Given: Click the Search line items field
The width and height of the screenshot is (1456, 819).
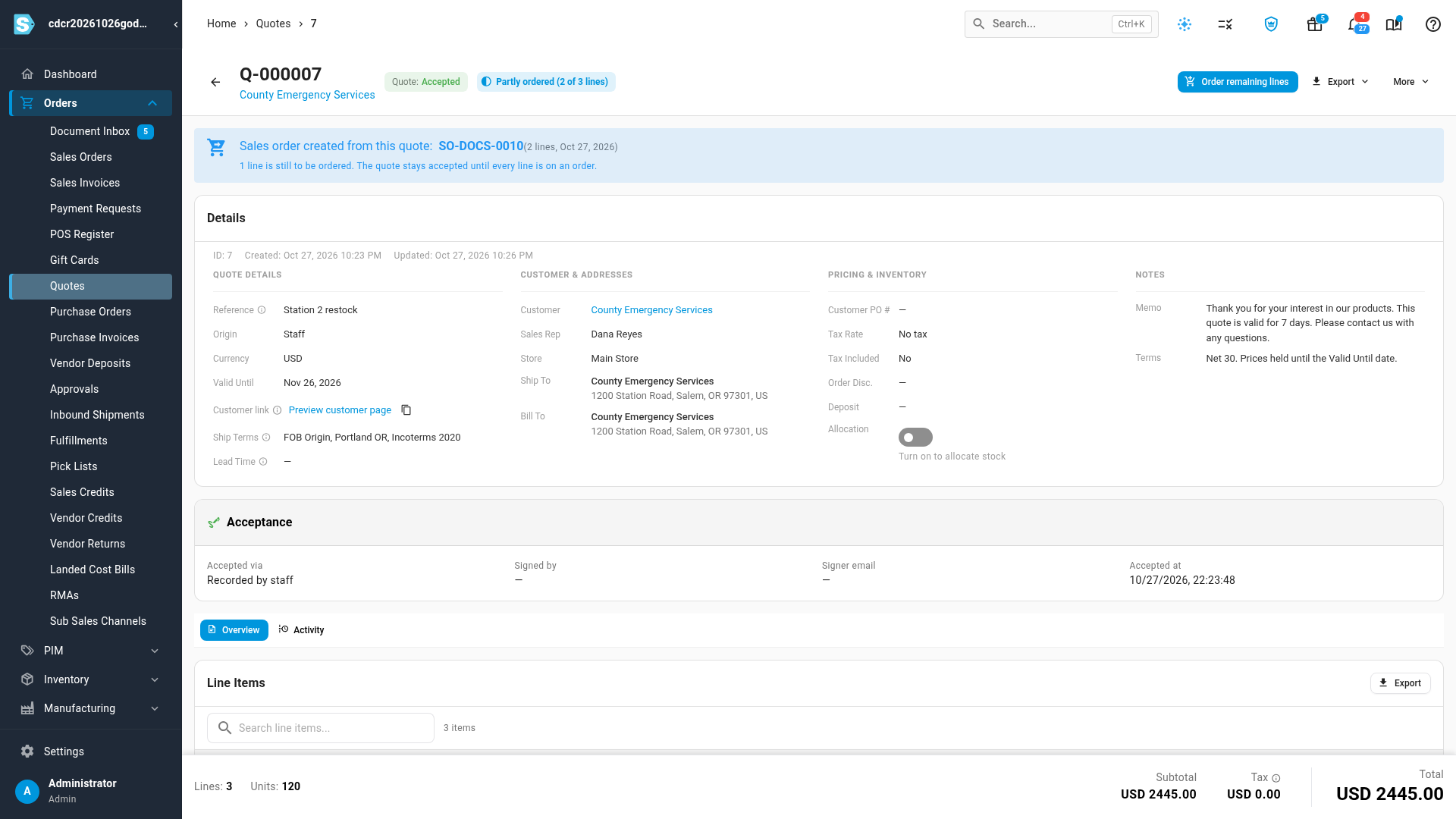Looking at the screenshot, I should pyautogui.click(x=321, y=728).
